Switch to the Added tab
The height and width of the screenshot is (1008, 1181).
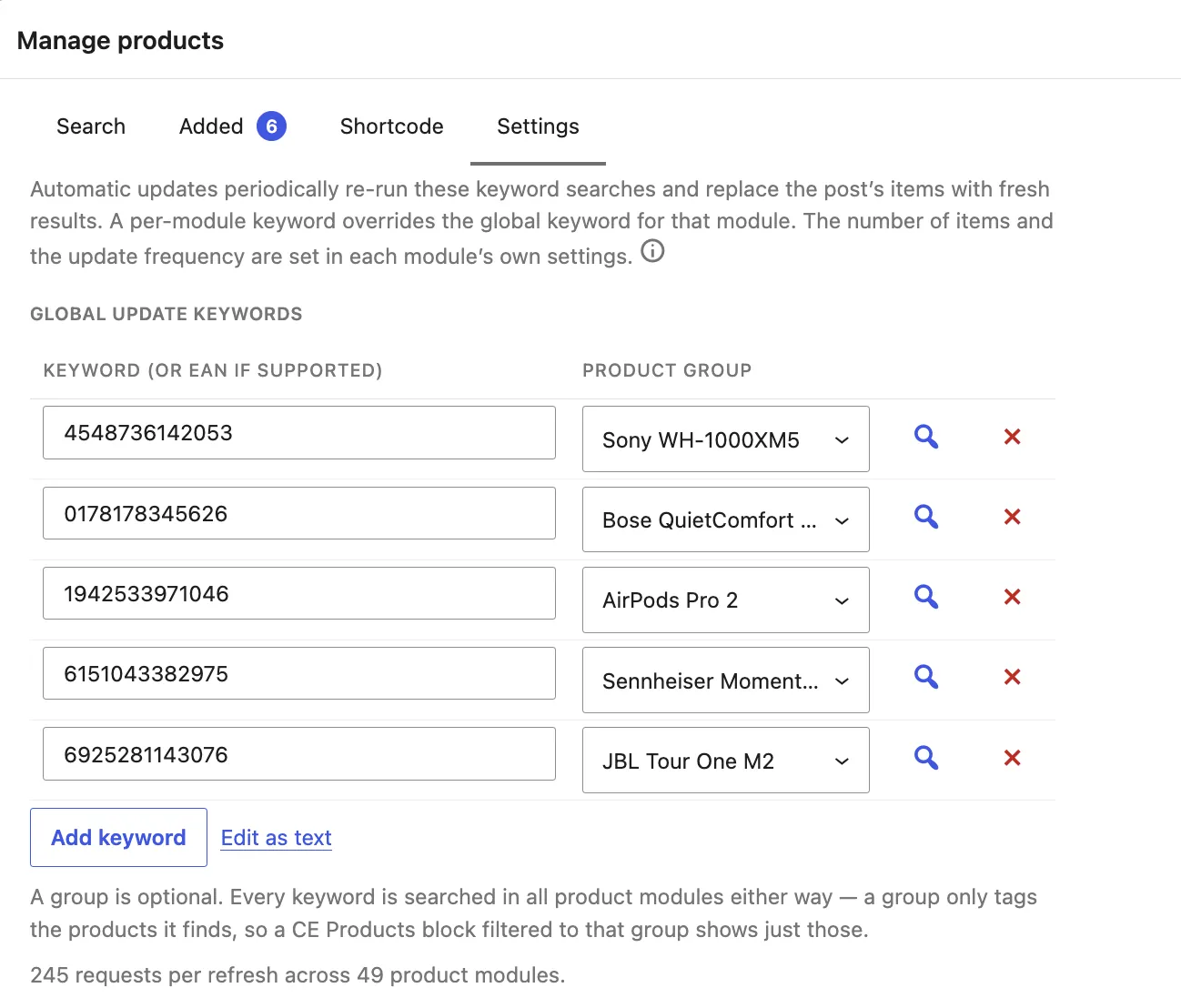pos(233,126)
